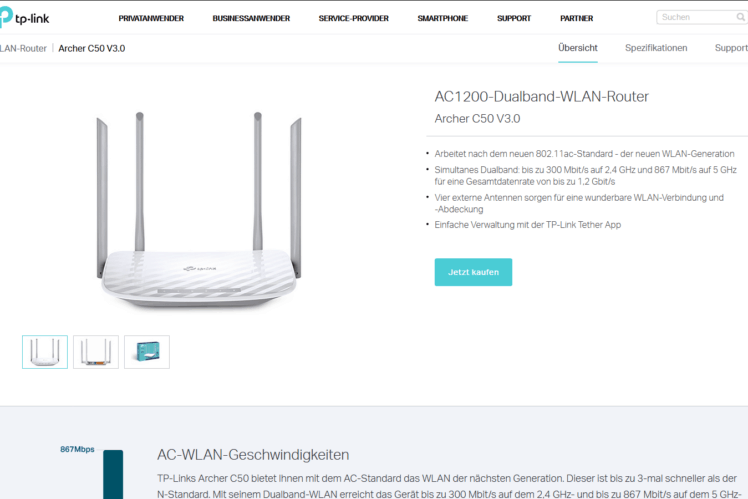
Task: Open the Businessanwender menu
Action: click(251, 18)
